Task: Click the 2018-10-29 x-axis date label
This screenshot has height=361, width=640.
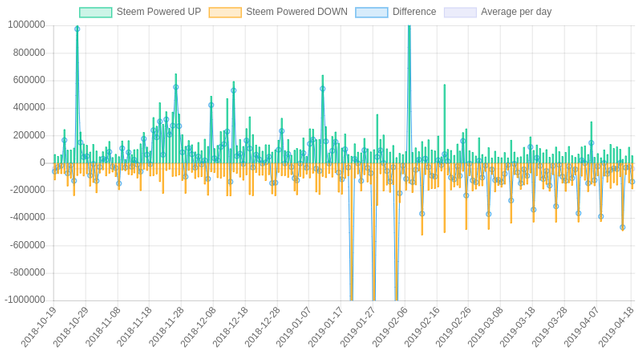Action: point(70,327)
